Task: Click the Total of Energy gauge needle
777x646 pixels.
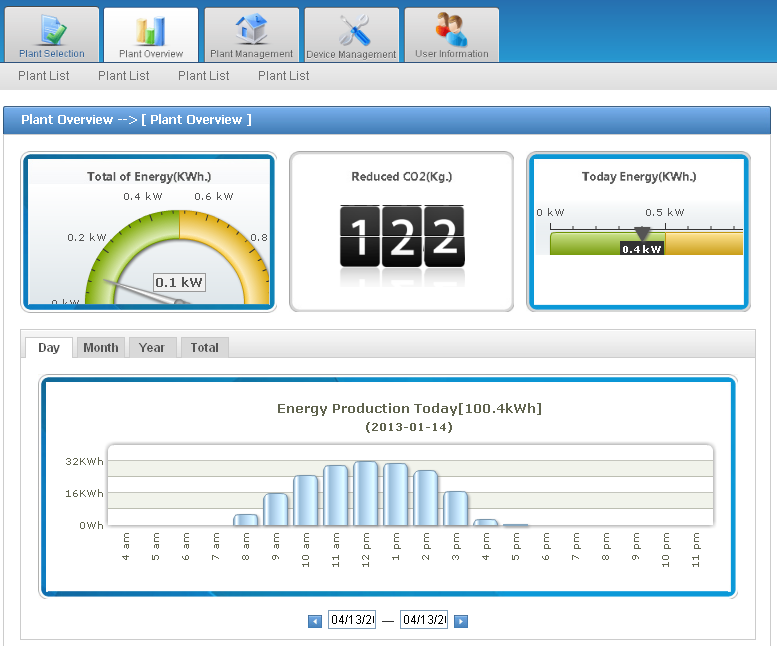Action: 145,293
